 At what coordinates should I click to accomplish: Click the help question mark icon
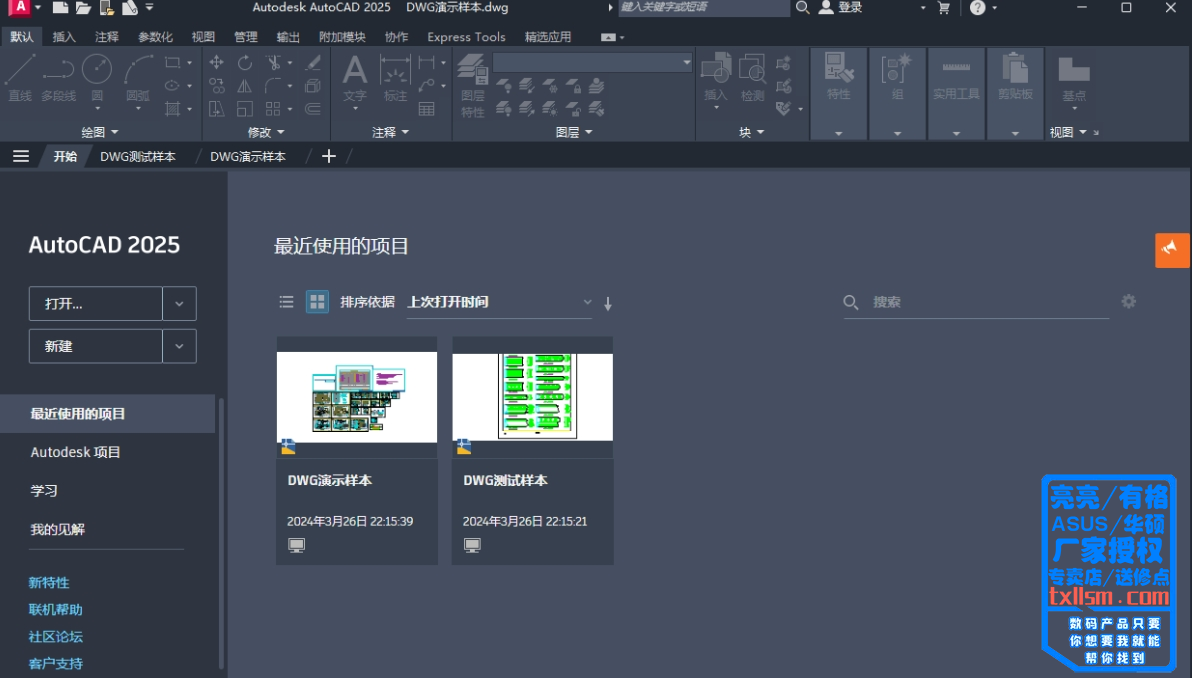[978, 8]
